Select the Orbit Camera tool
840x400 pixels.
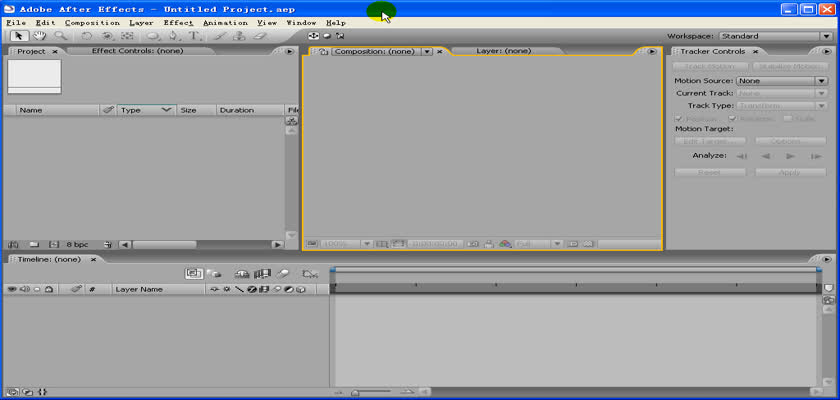pyautogui.click(x=107, y=36)
